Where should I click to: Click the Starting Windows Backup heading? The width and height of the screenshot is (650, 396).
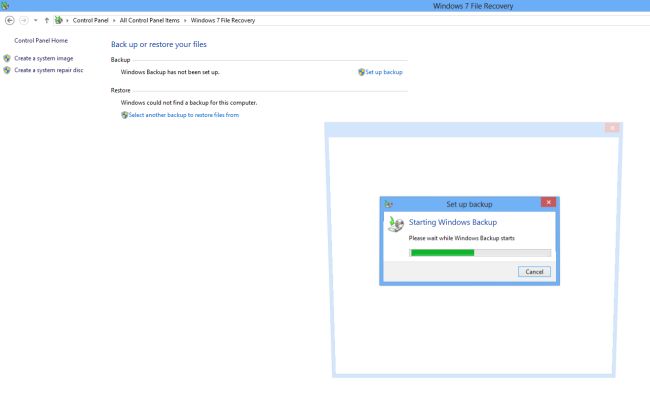(x=453, y=222)
